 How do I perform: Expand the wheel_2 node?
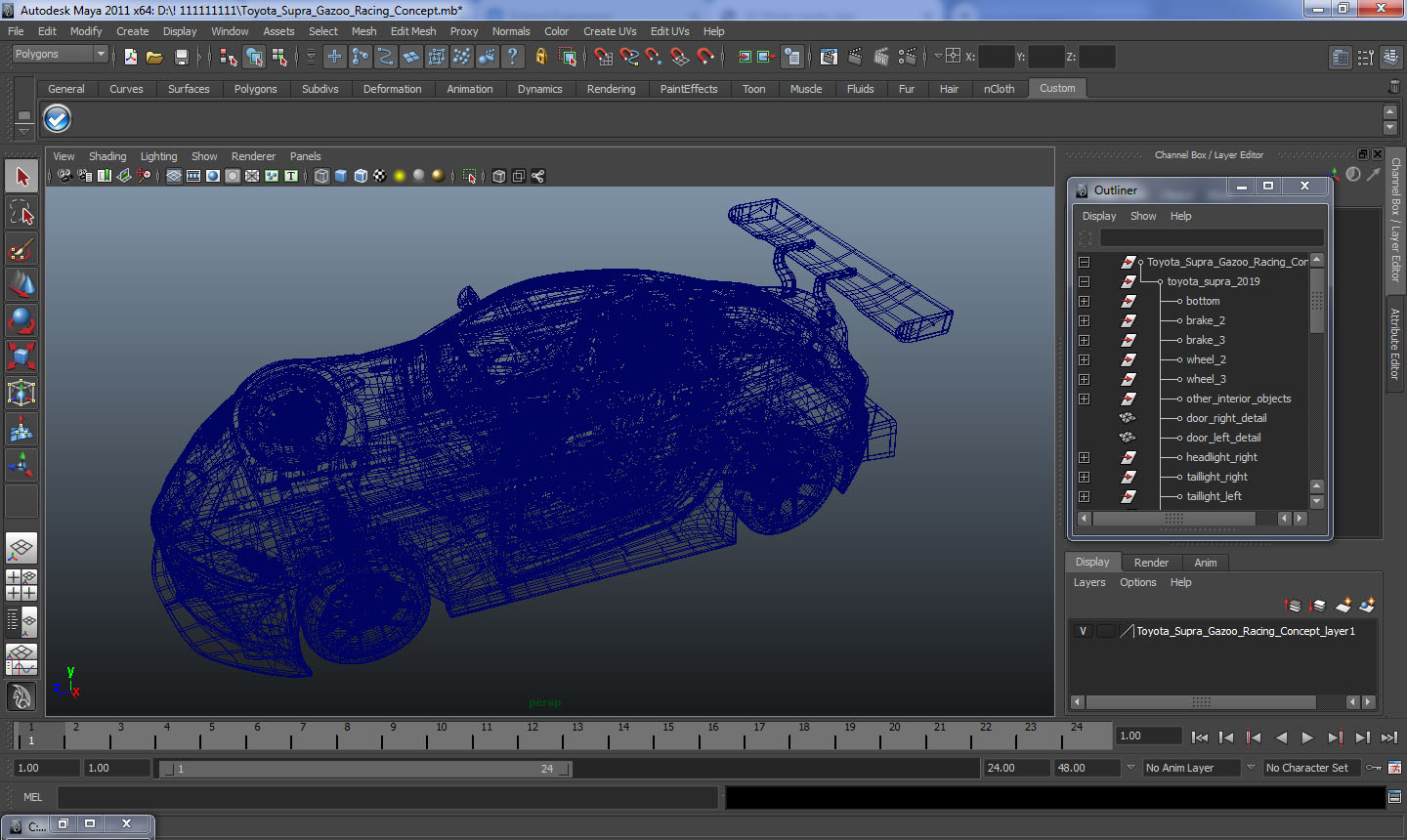[1084, 359]
